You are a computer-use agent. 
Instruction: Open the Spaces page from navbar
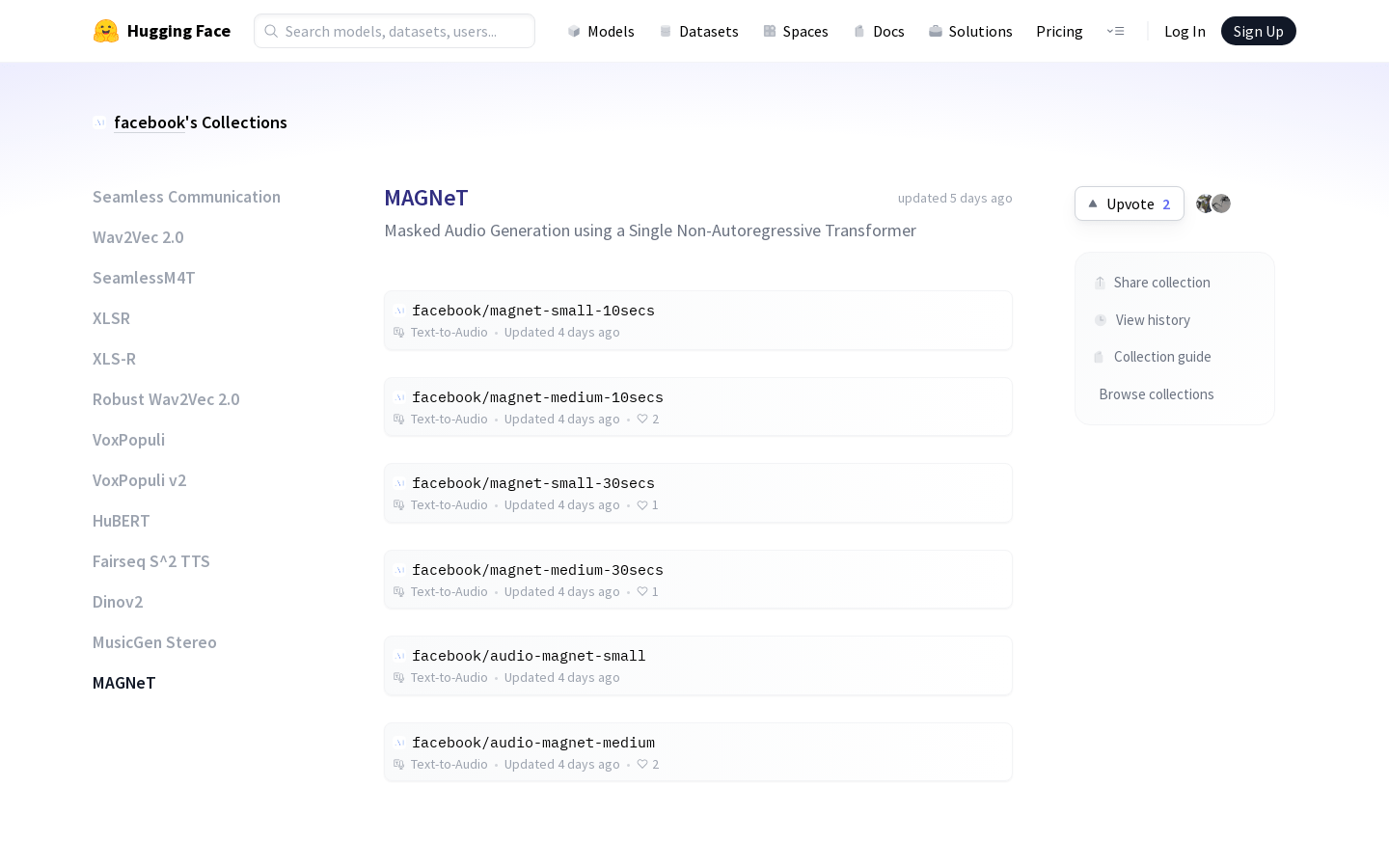tap(796, 32)
